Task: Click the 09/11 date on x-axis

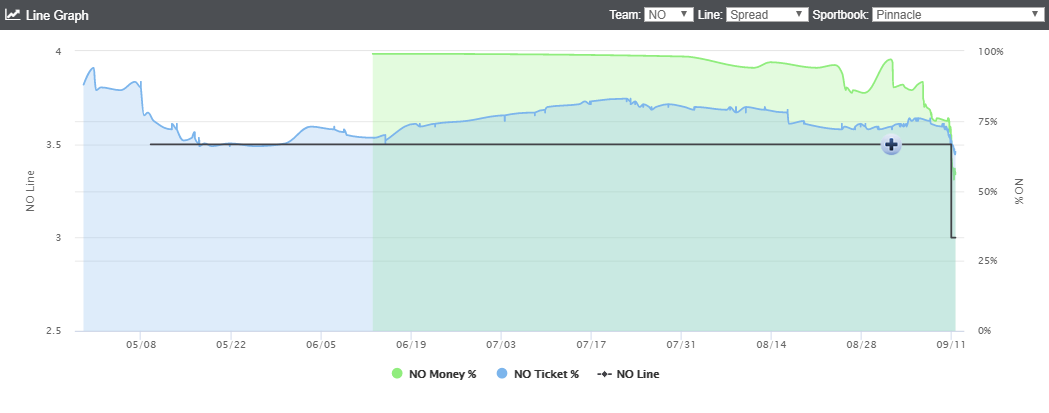Action: 951,346
